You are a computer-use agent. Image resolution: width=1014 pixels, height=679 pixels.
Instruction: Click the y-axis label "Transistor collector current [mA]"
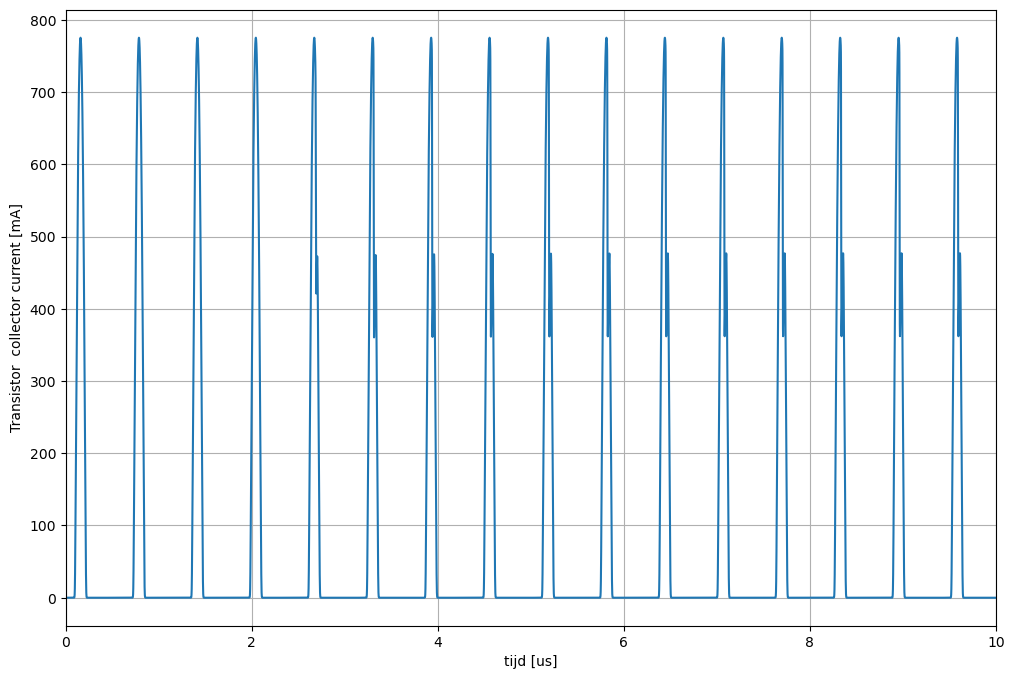click(16, 318)
